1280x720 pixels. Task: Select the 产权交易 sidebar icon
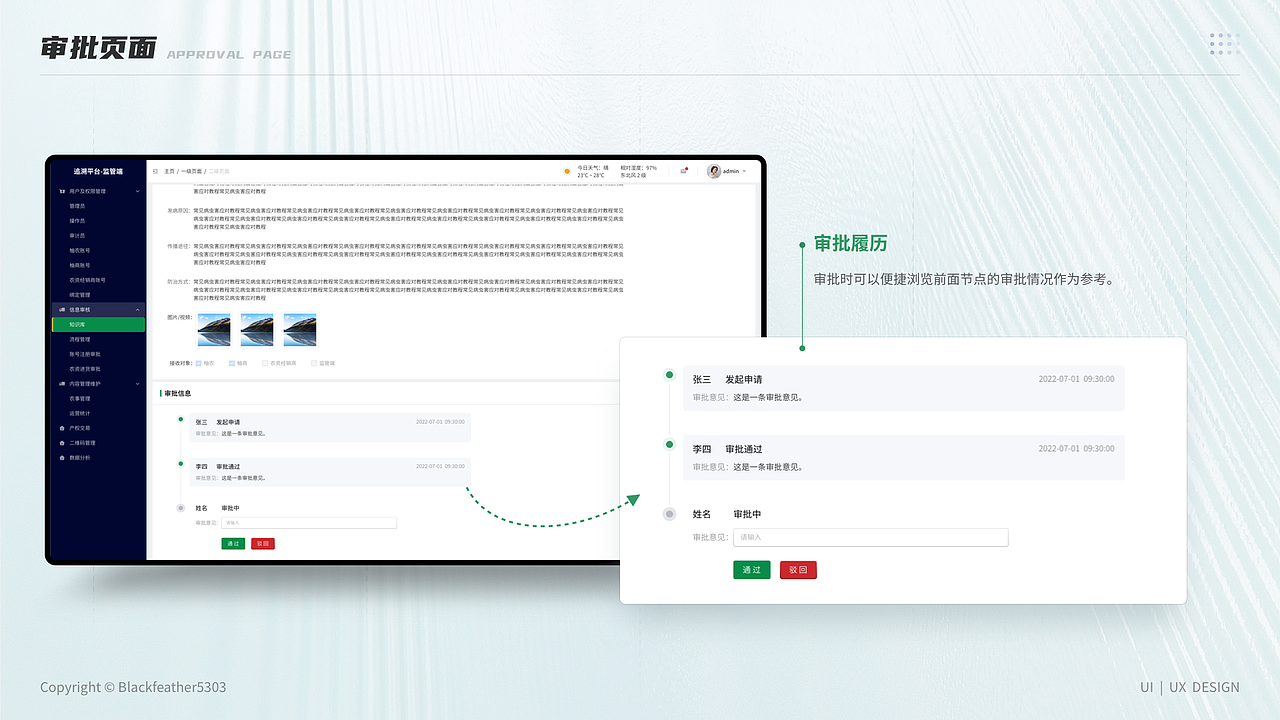(x=62, y=428)
